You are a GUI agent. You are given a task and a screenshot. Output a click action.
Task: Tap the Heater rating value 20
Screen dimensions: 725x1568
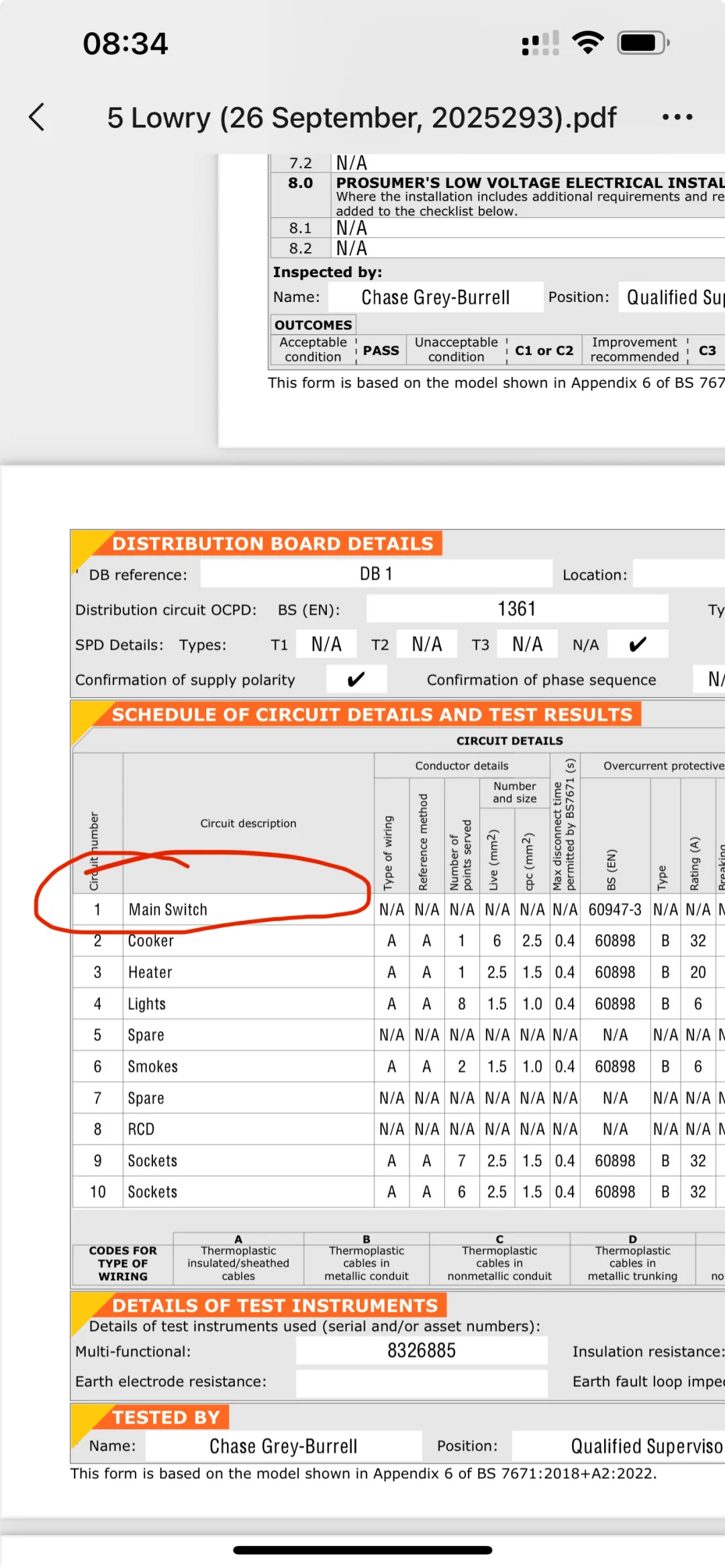(x=698, y=972)
